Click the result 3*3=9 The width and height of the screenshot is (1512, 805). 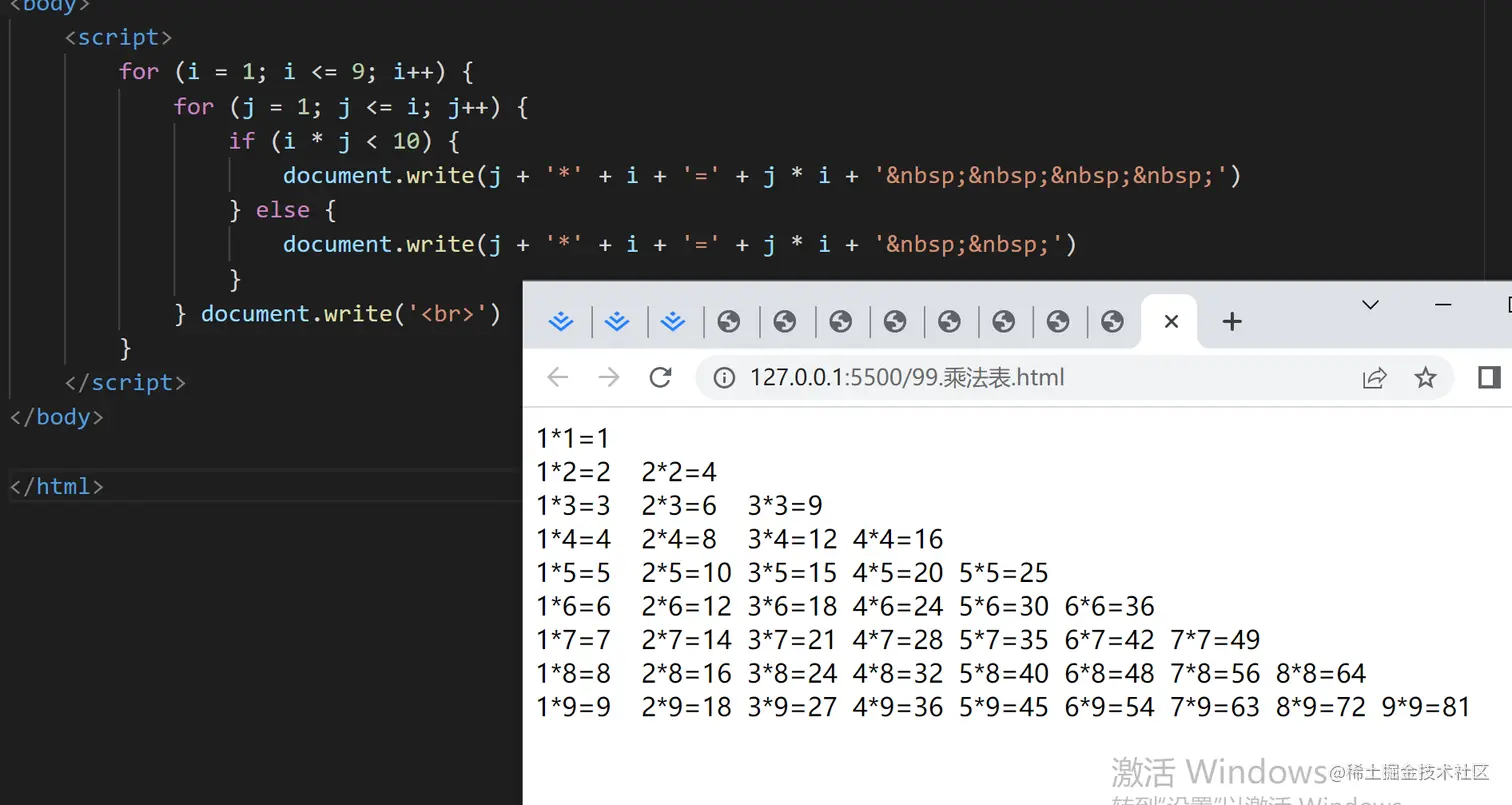(x=785, y=506)
